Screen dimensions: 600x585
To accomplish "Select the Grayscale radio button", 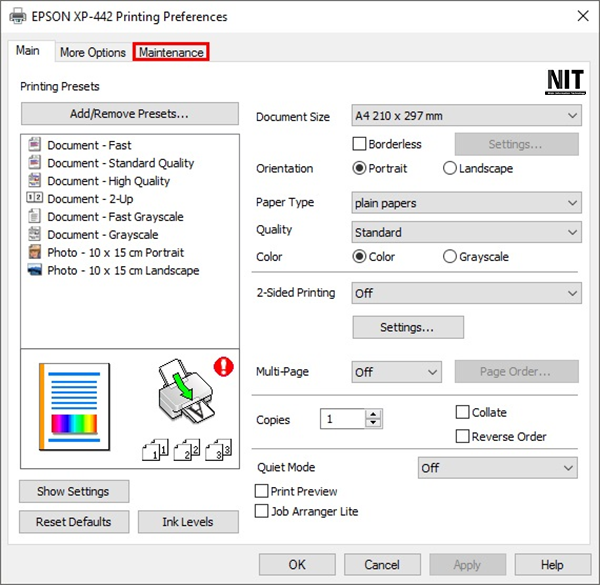I will coord(450,256).
